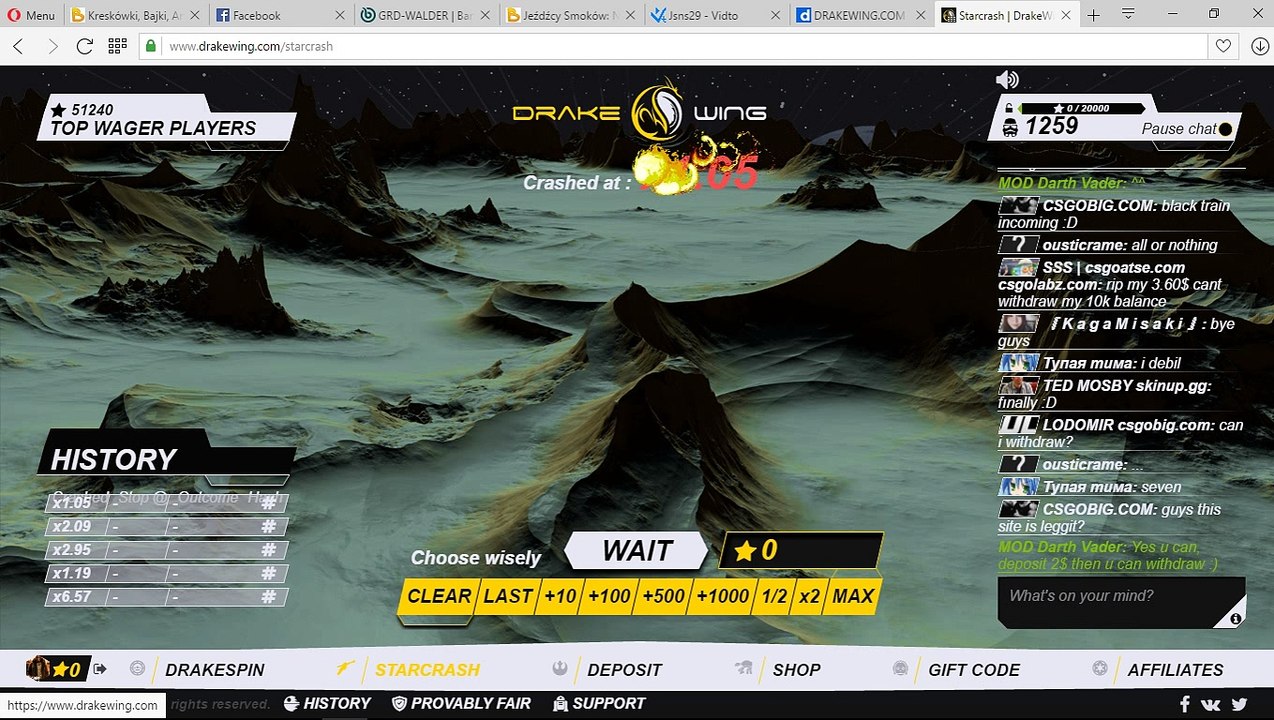Click the hash icon in the x6.57 history row
1274x720 pixels.
(268, 597)
